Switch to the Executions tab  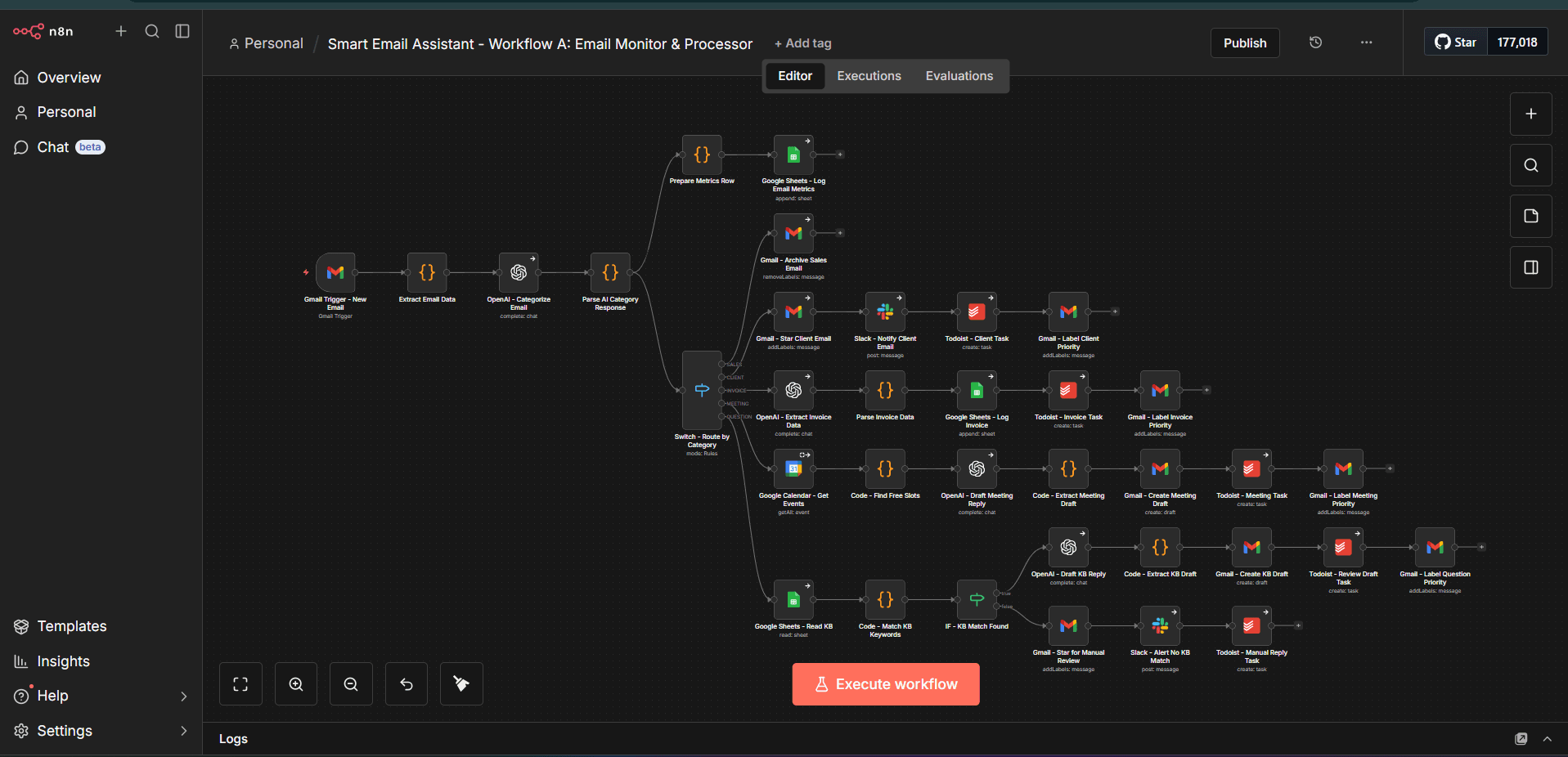[869, 76]
